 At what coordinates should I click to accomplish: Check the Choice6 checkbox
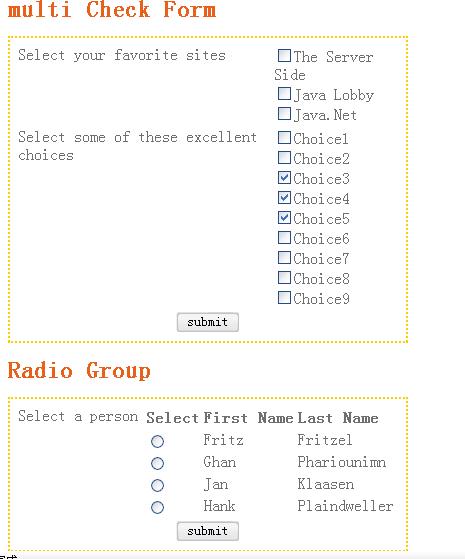pyautogui.click(x=284, y=237)
